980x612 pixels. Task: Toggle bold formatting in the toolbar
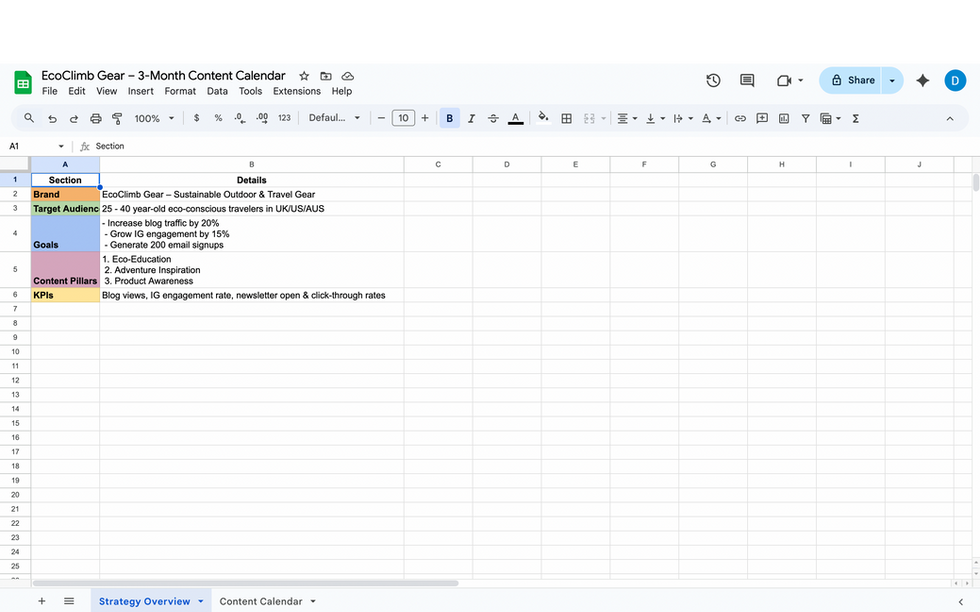pyautogui.click(x=449, y=117)
